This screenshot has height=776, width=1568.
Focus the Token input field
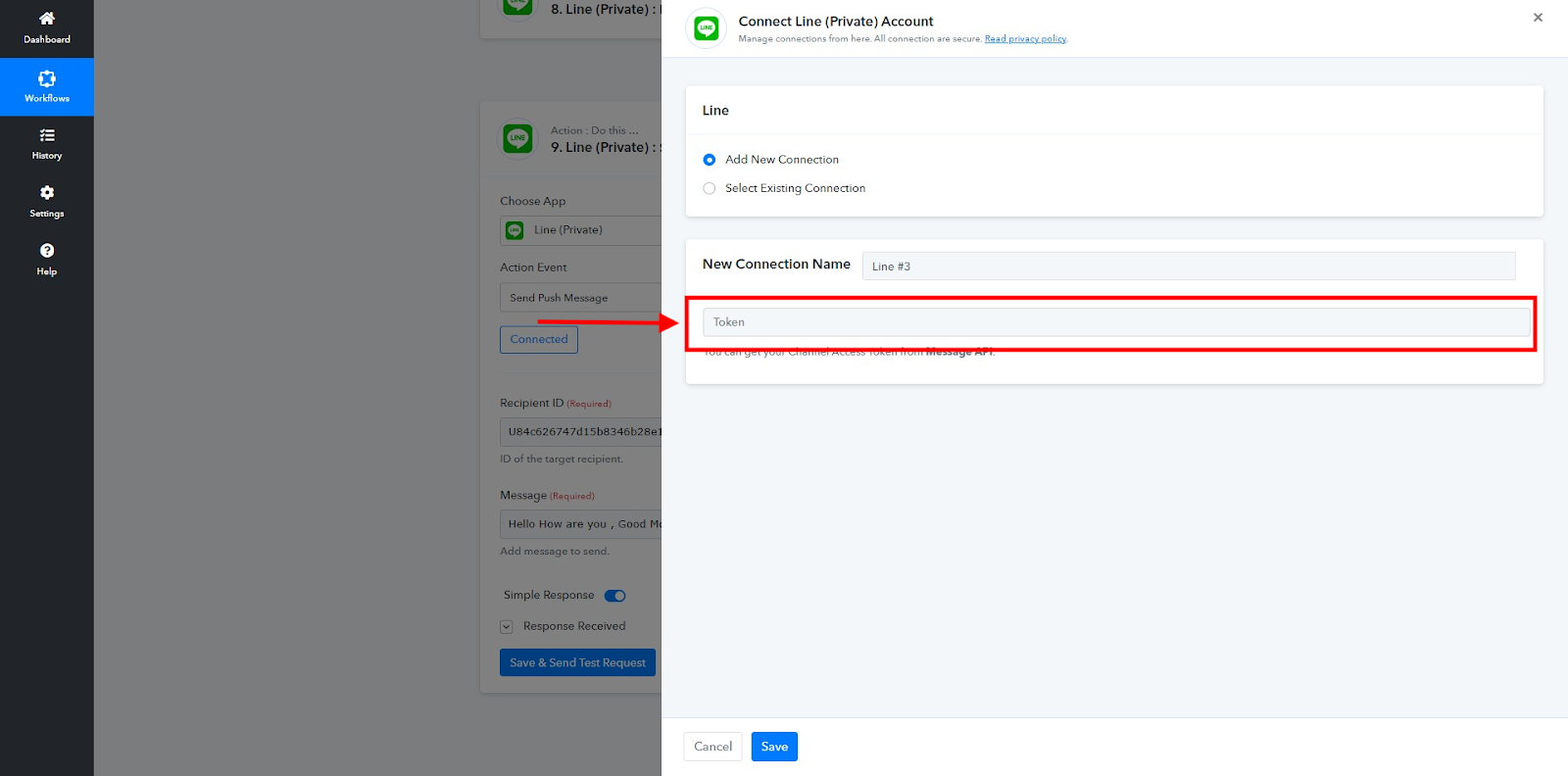1116,322
